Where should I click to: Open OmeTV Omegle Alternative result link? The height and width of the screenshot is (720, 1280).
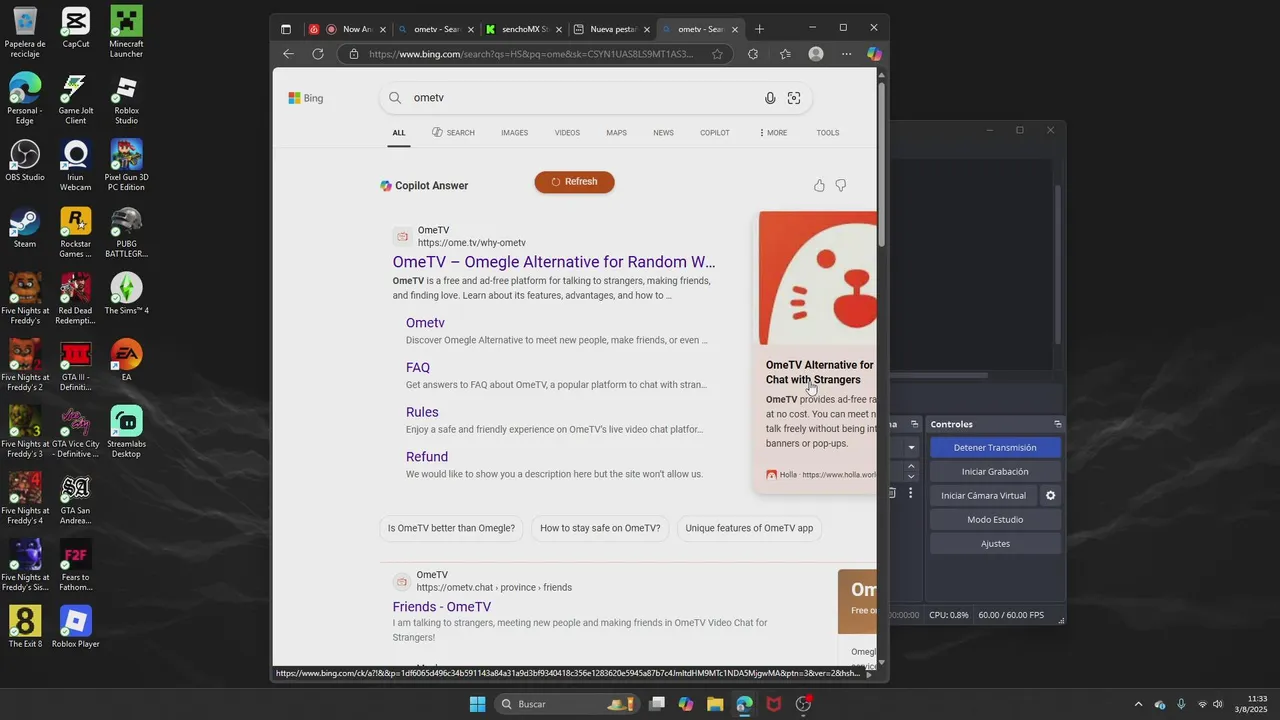point(554,262)
